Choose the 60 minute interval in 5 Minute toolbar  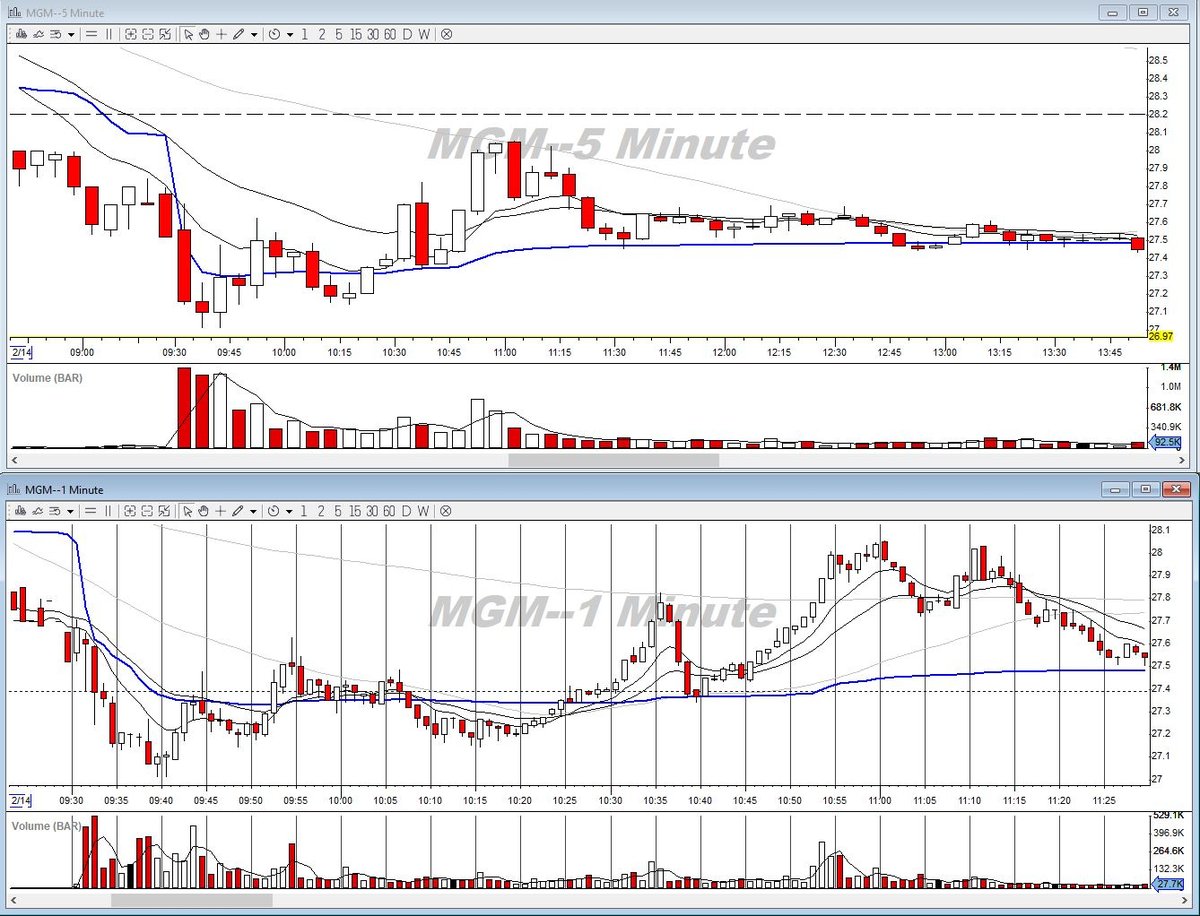pyautogui.click(x=390, y=34)
